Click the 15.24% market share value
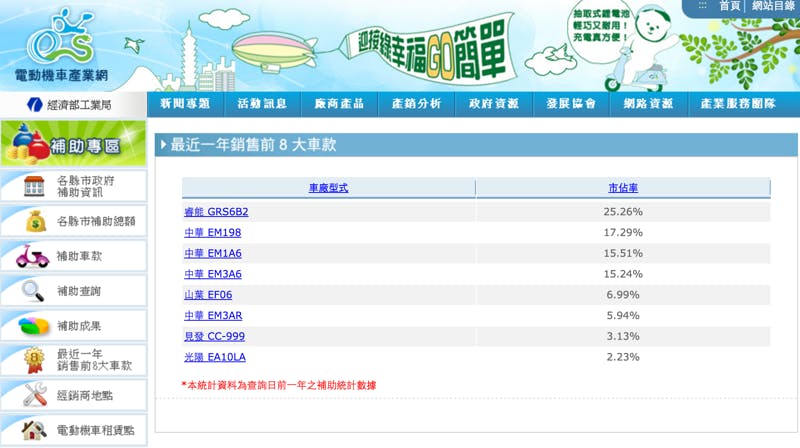800x448 pixels. [623, 274]
